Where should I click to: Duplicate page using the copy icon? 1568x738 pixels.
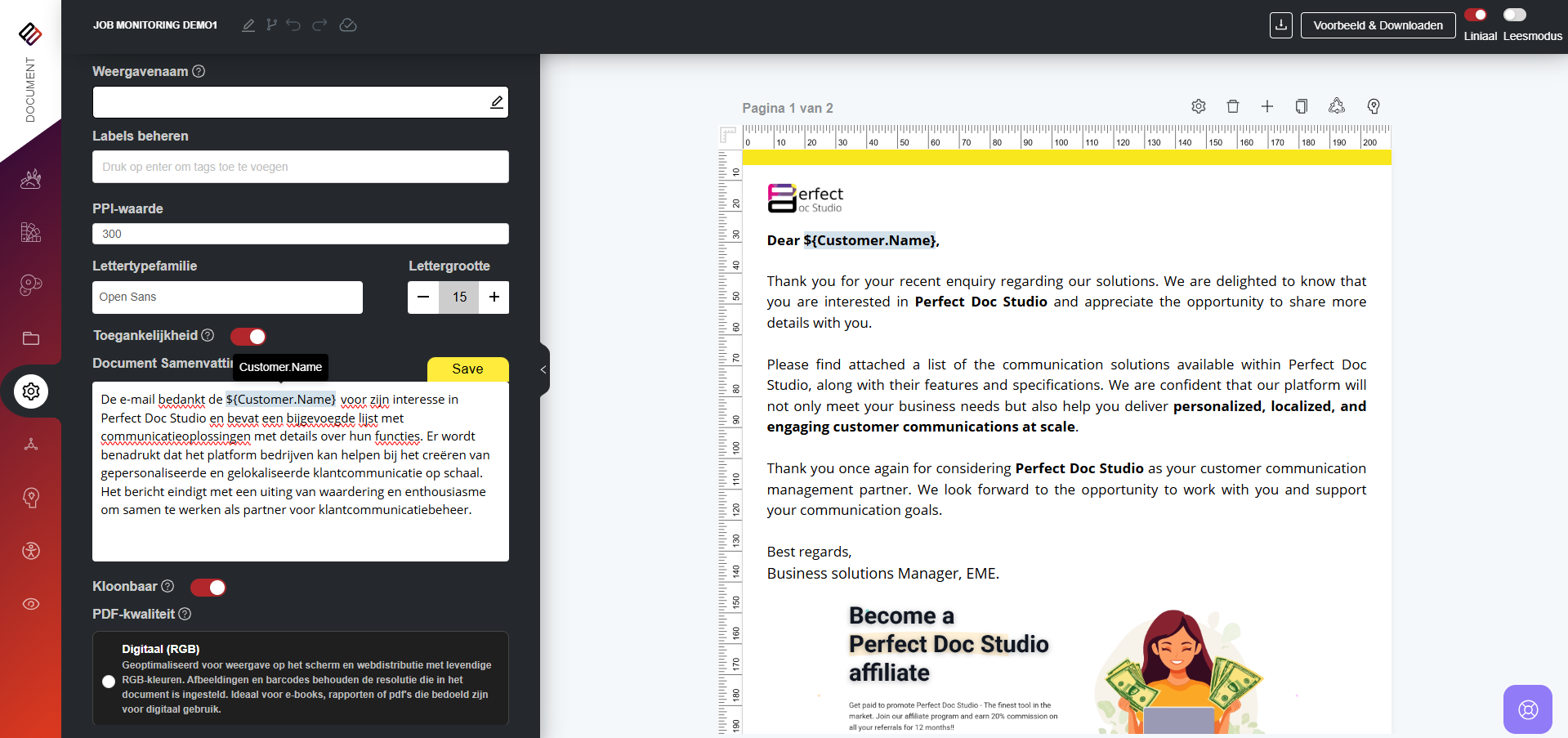point(1302,106)
